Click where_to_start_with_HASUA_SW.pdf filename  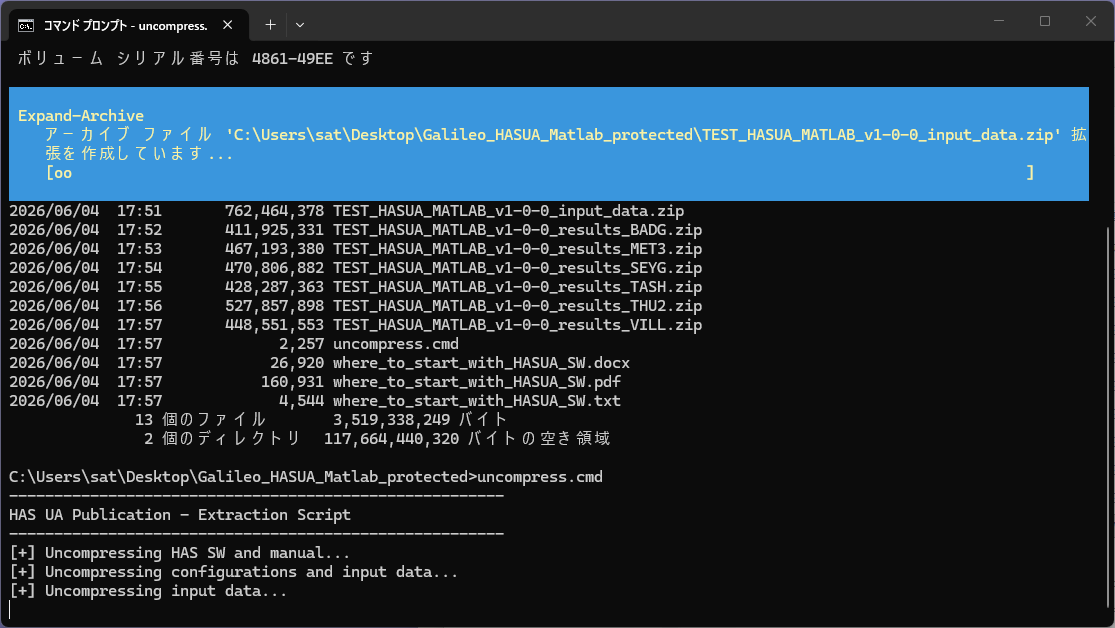[x=477, y=382]
